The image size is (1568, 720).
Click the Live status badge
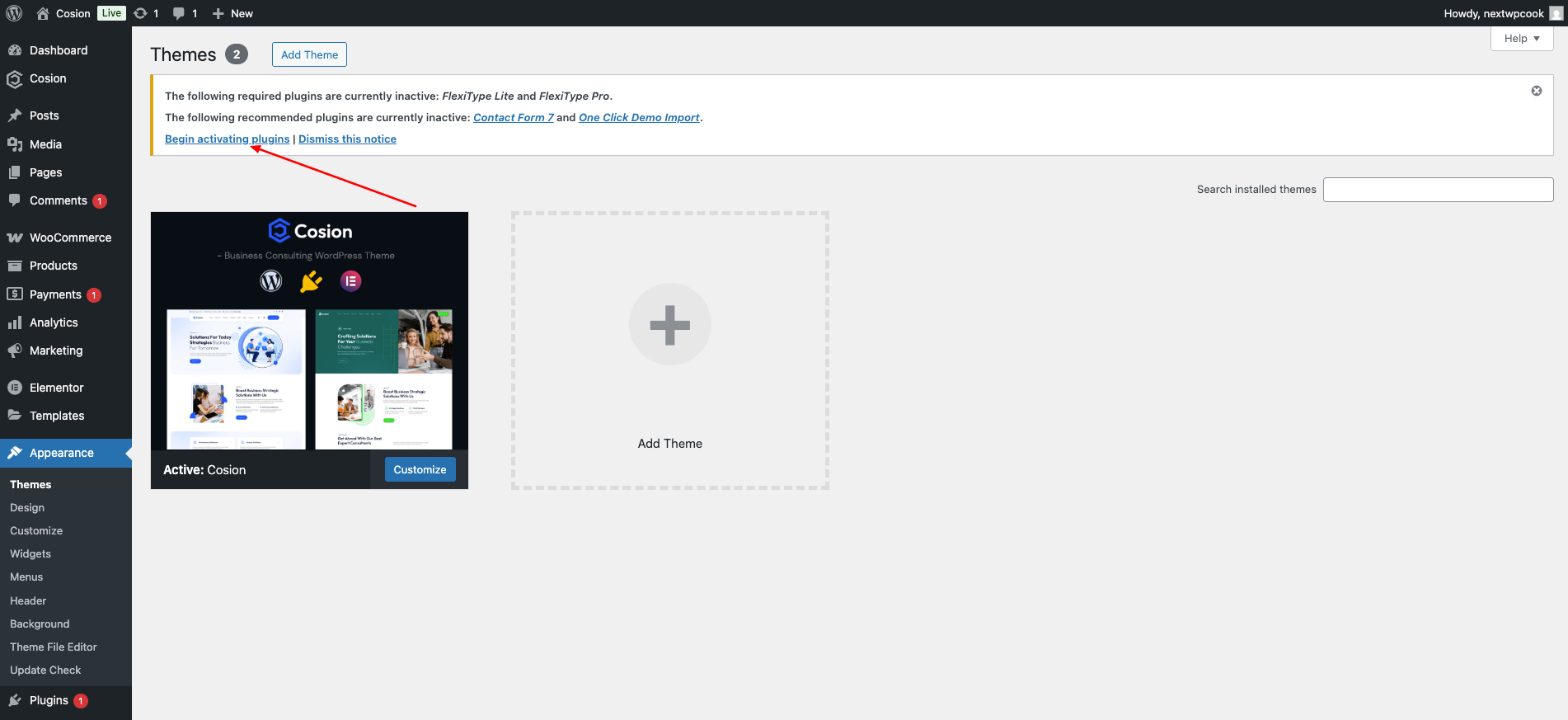(111, 13)
